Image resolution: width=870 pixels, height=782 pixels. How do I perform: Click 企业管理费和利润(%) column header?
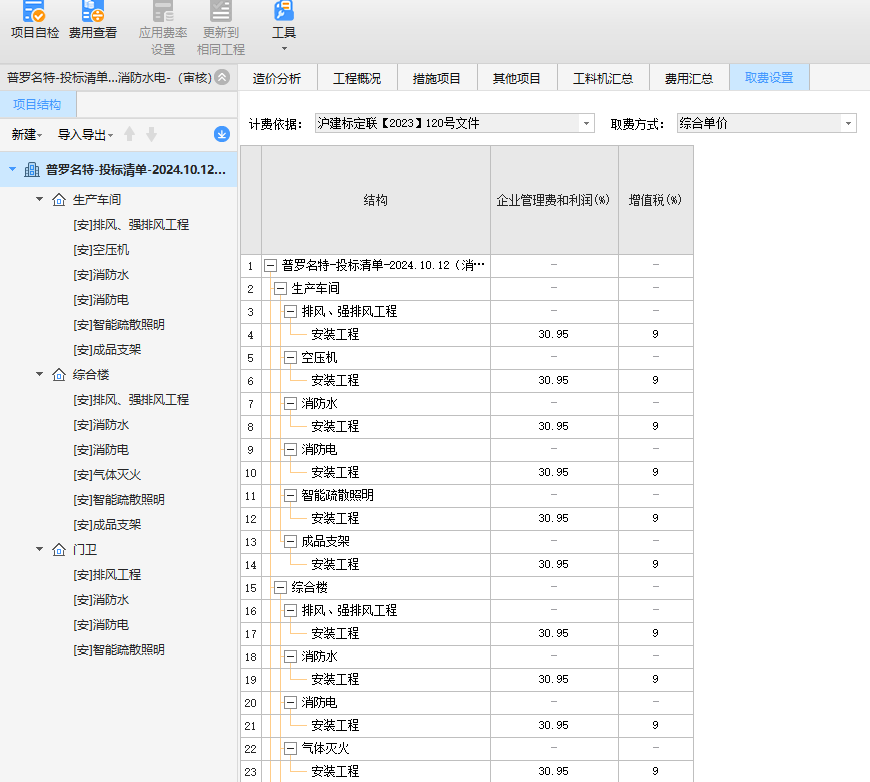click(x=554, y=200)
